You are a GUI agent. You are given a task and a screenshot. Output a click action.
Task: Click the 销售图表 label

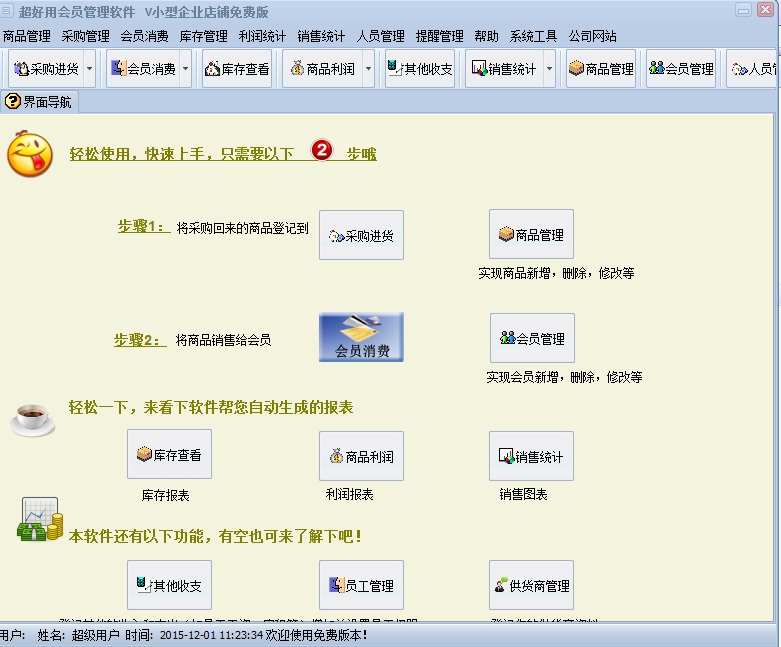[523, 494]
